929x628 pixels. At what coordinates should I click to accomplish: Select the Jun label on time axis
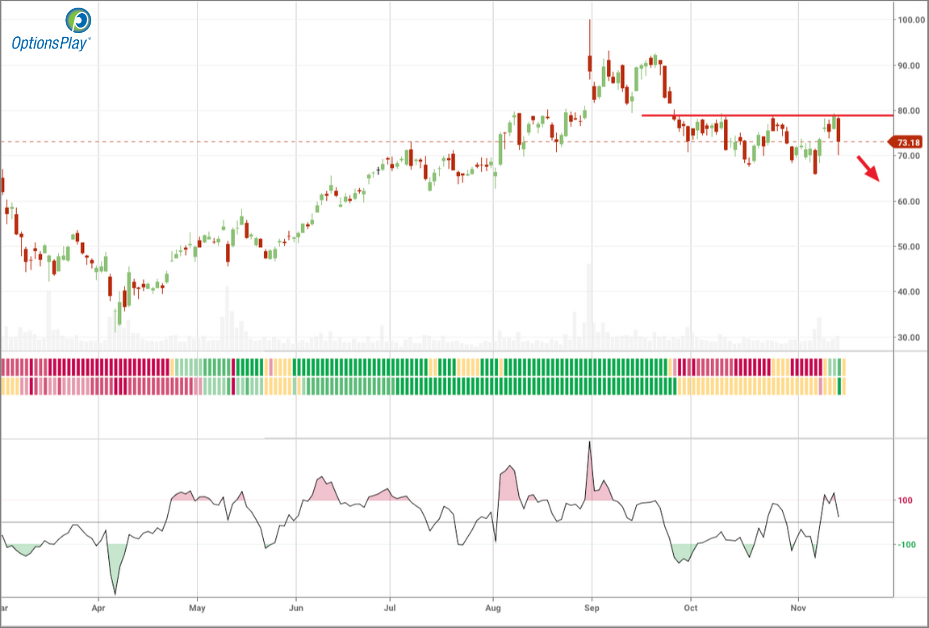[295, 607]
